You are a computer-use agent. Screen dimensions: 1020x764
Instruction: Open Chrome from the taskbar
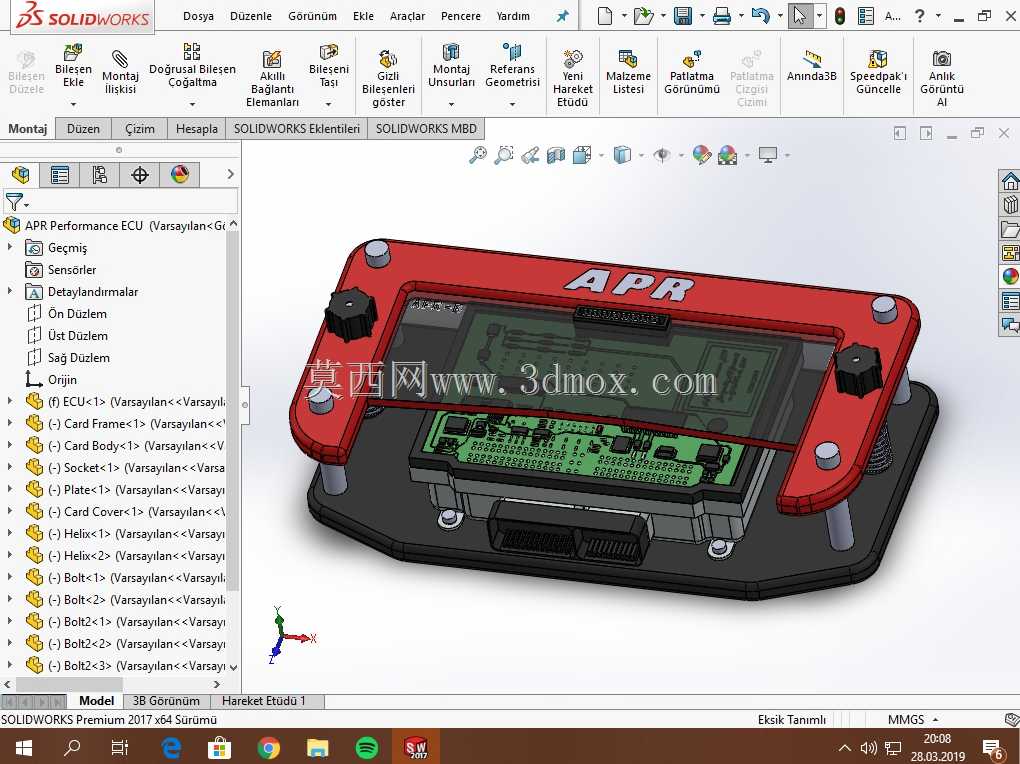[268, 747]
